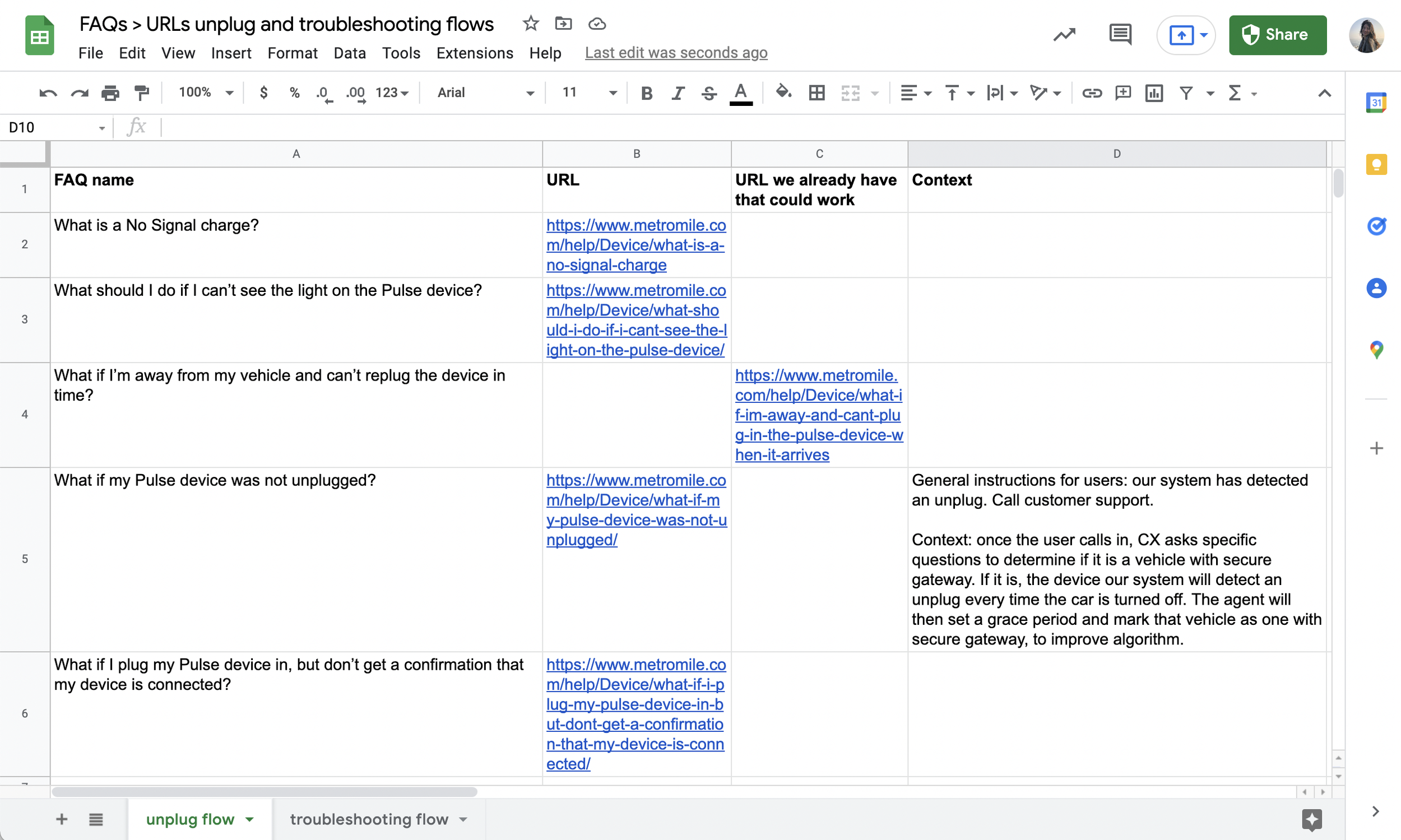This screenshot has width=1401, height=840.
Task: Click the Redo icon
Action: point(79,93)
